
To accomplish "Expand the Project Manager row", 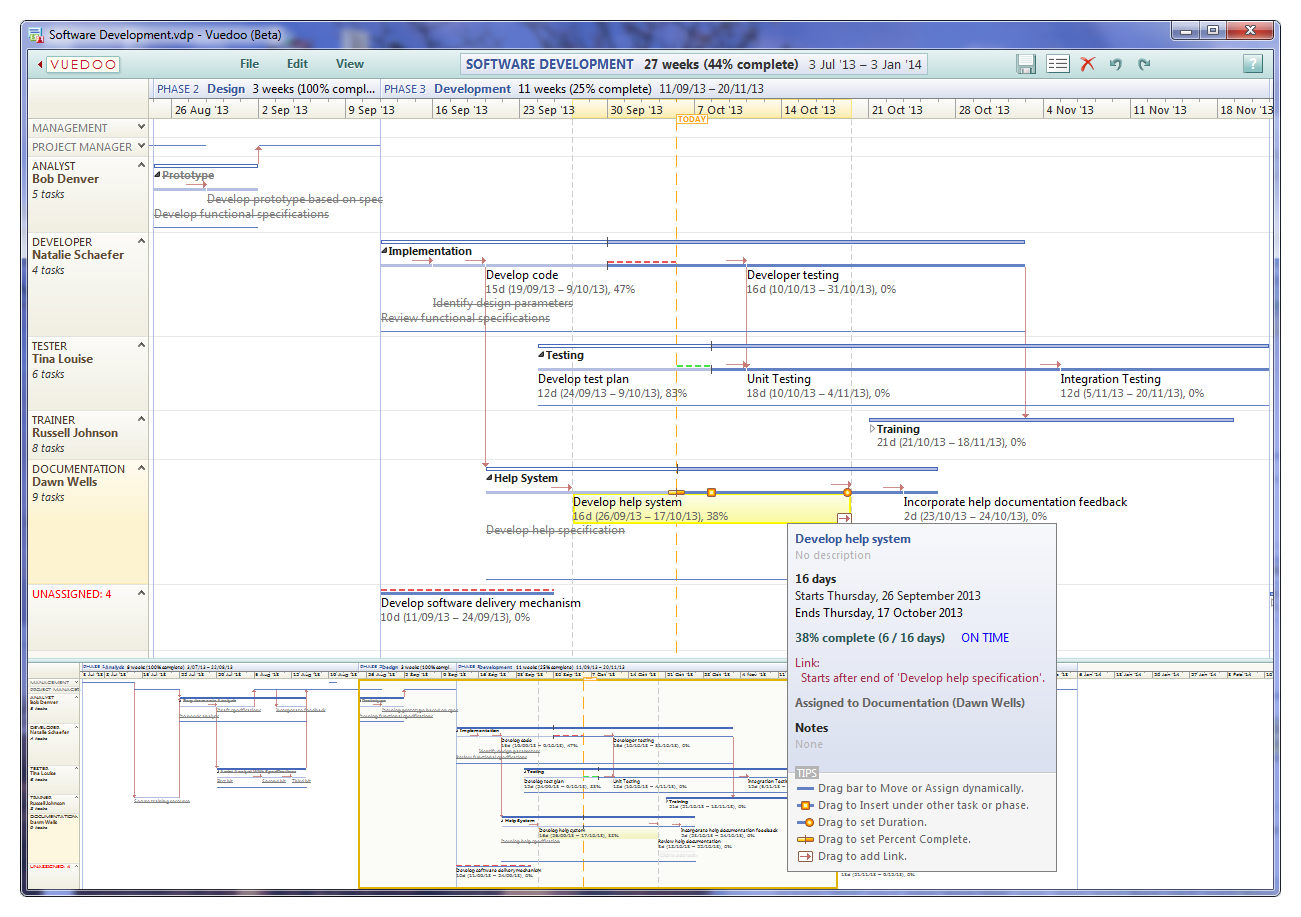I will [141, 146].
